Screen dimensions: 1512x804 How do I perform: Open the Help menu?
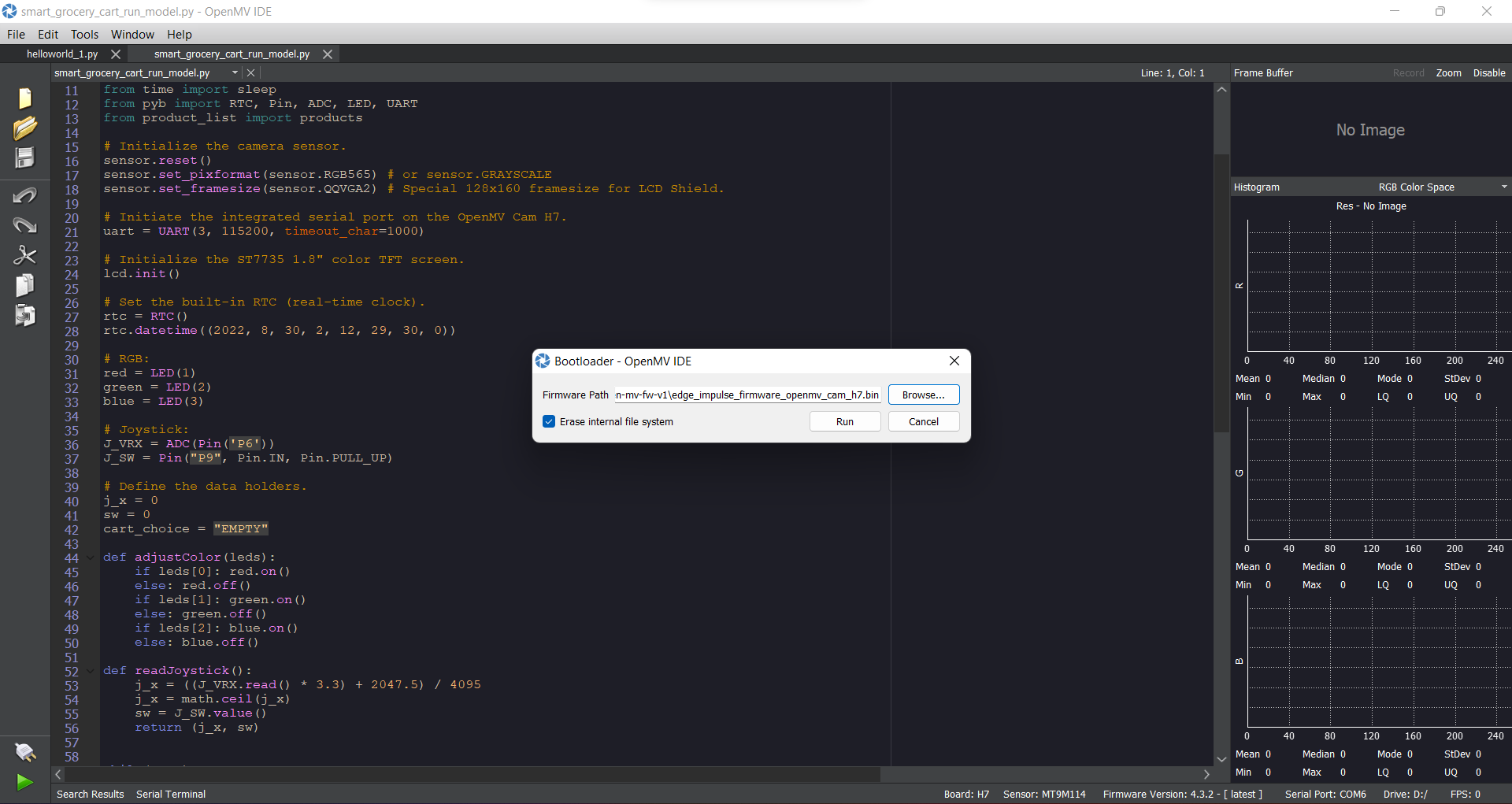tap(180, 35)
